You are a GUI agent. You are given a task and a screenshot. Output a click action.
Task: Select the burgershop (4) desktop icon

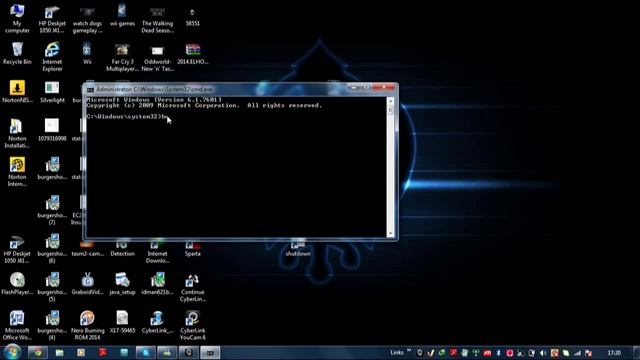(52, 325)
